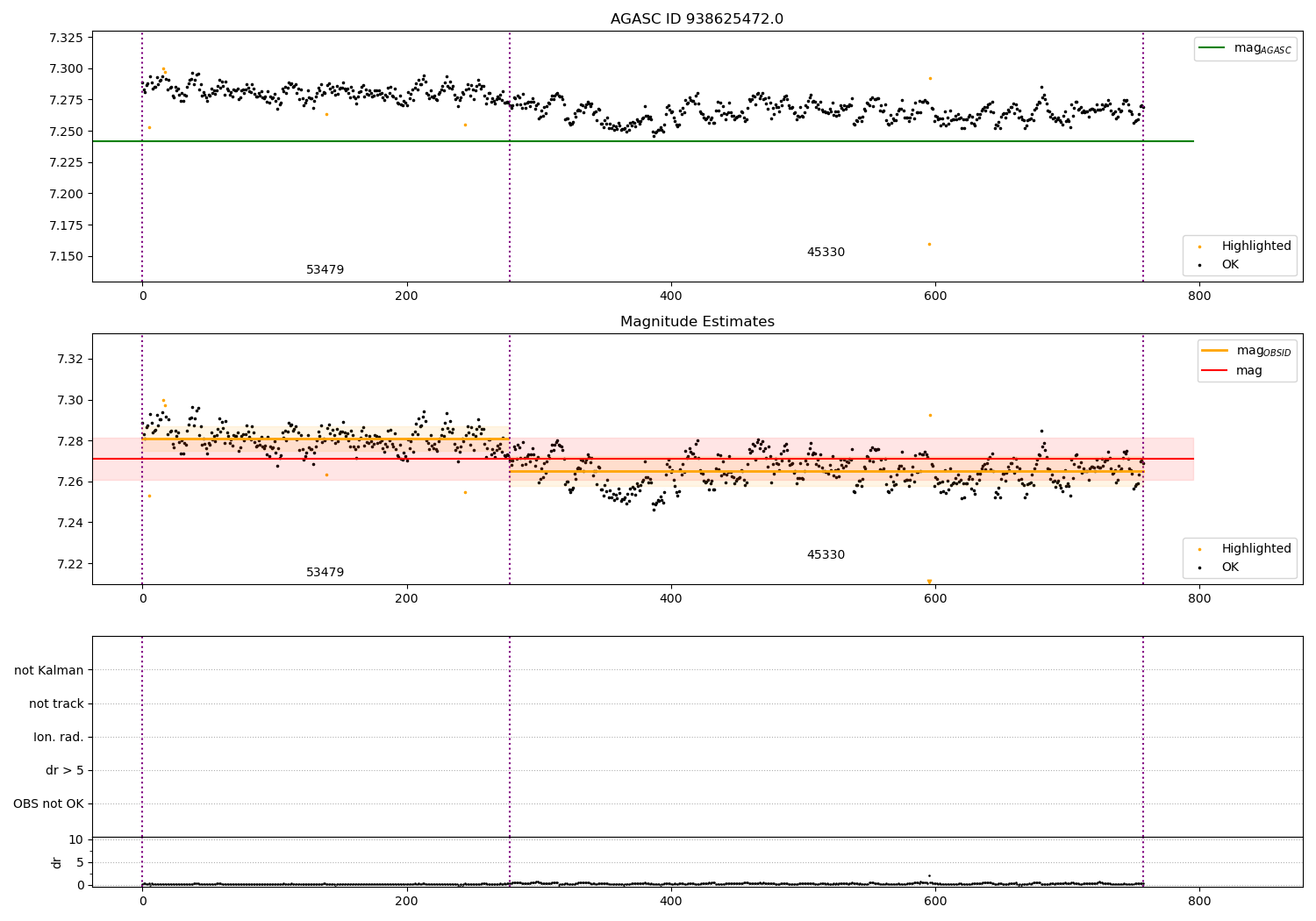Click the red mag line in the Magnitude Estimates plot

tap(642, 459)
